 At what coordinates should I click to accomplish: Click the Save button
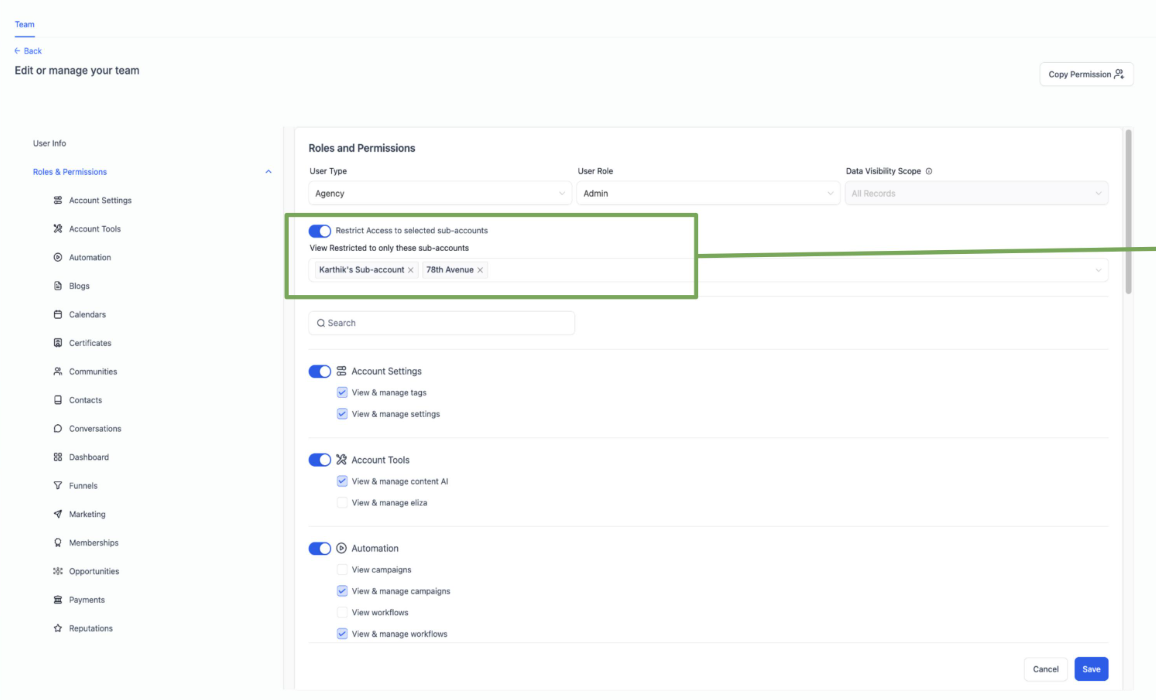pos(1091,669)
